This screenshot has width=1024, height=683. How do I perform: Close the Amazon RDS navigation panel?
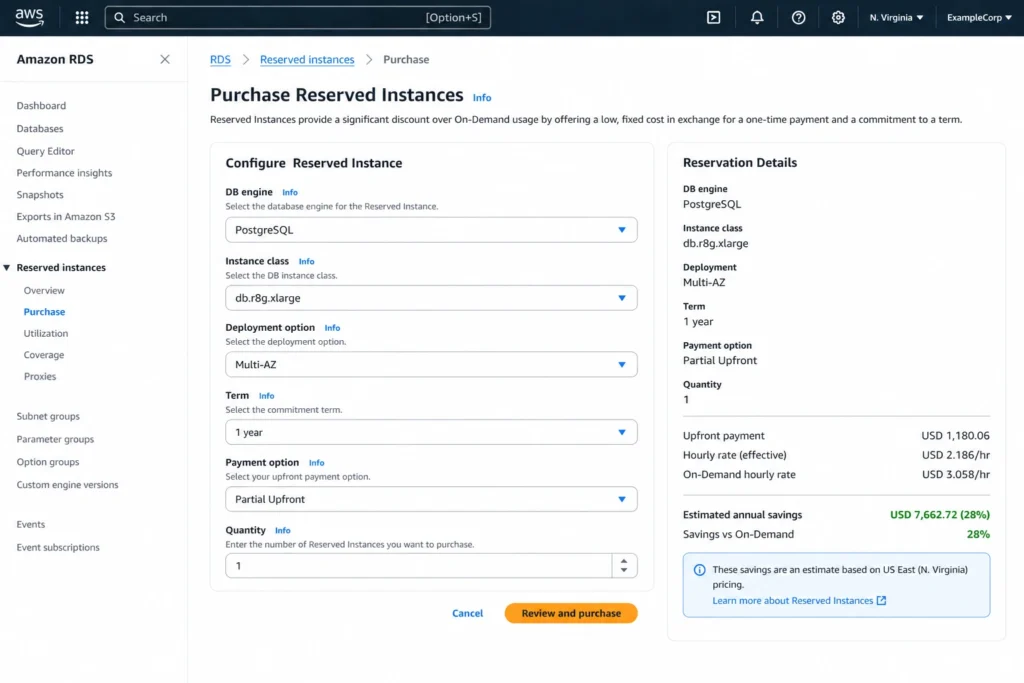coord(164,59)
